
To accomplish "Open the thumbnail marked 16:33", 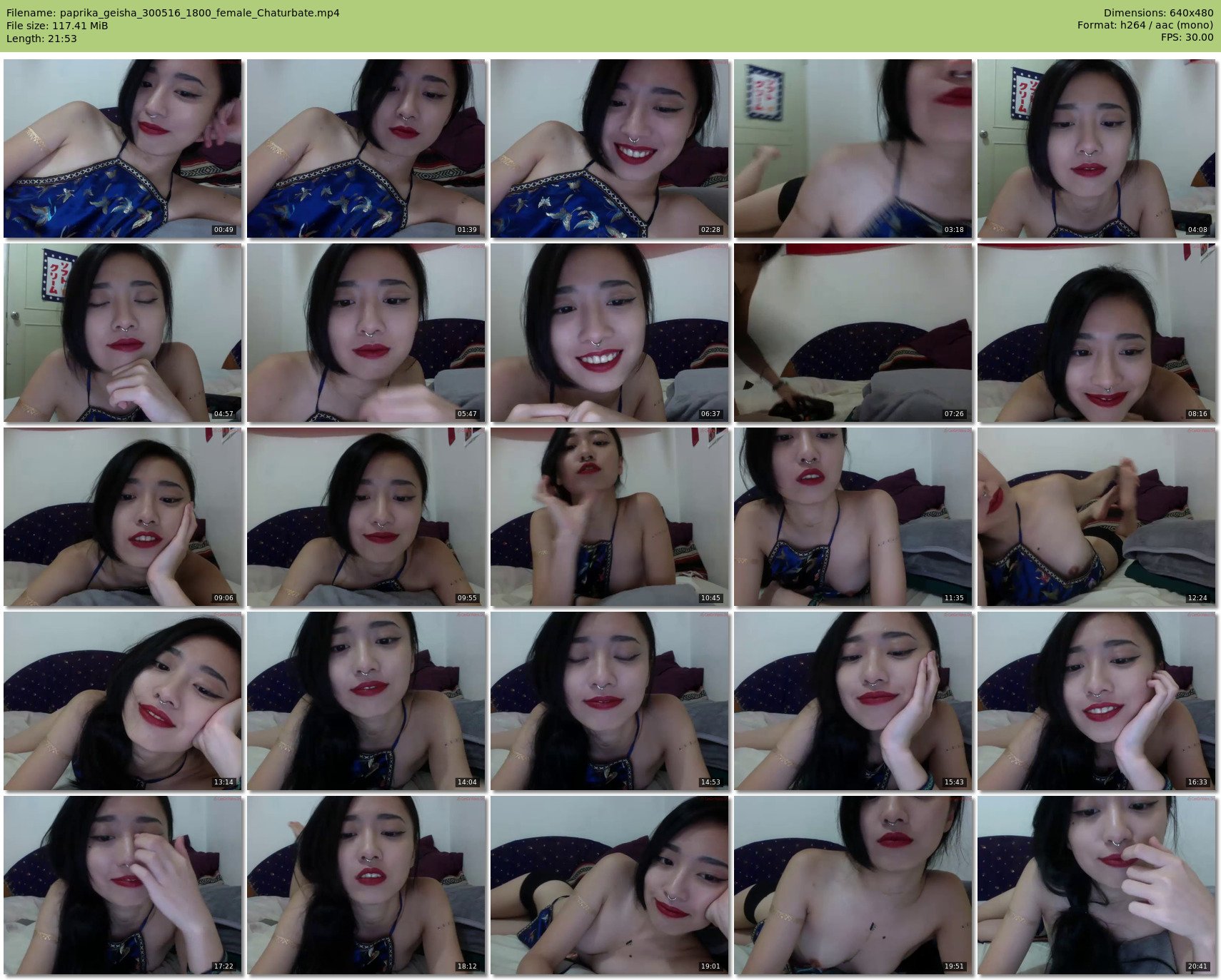I will (1096, 701).
